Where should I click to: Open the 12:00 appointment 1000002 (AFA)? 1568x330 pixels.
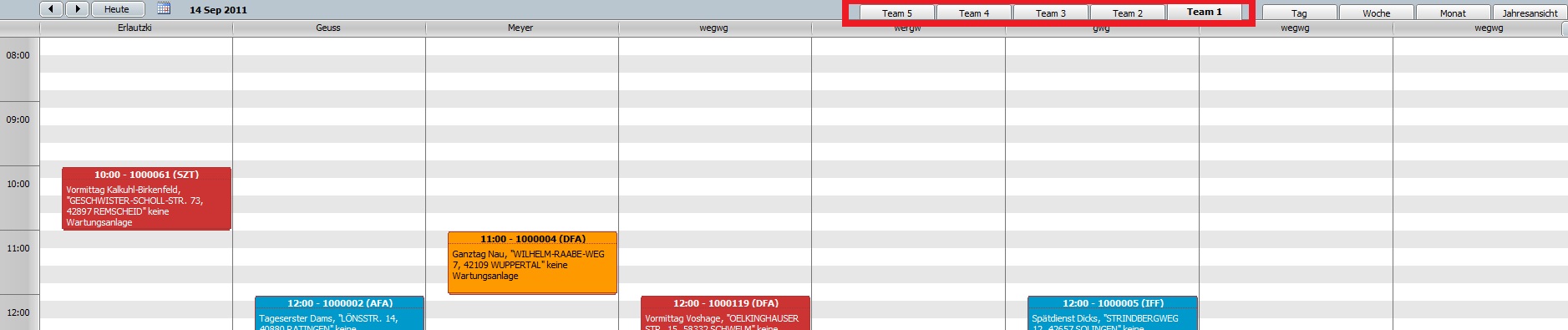point(339,312)
